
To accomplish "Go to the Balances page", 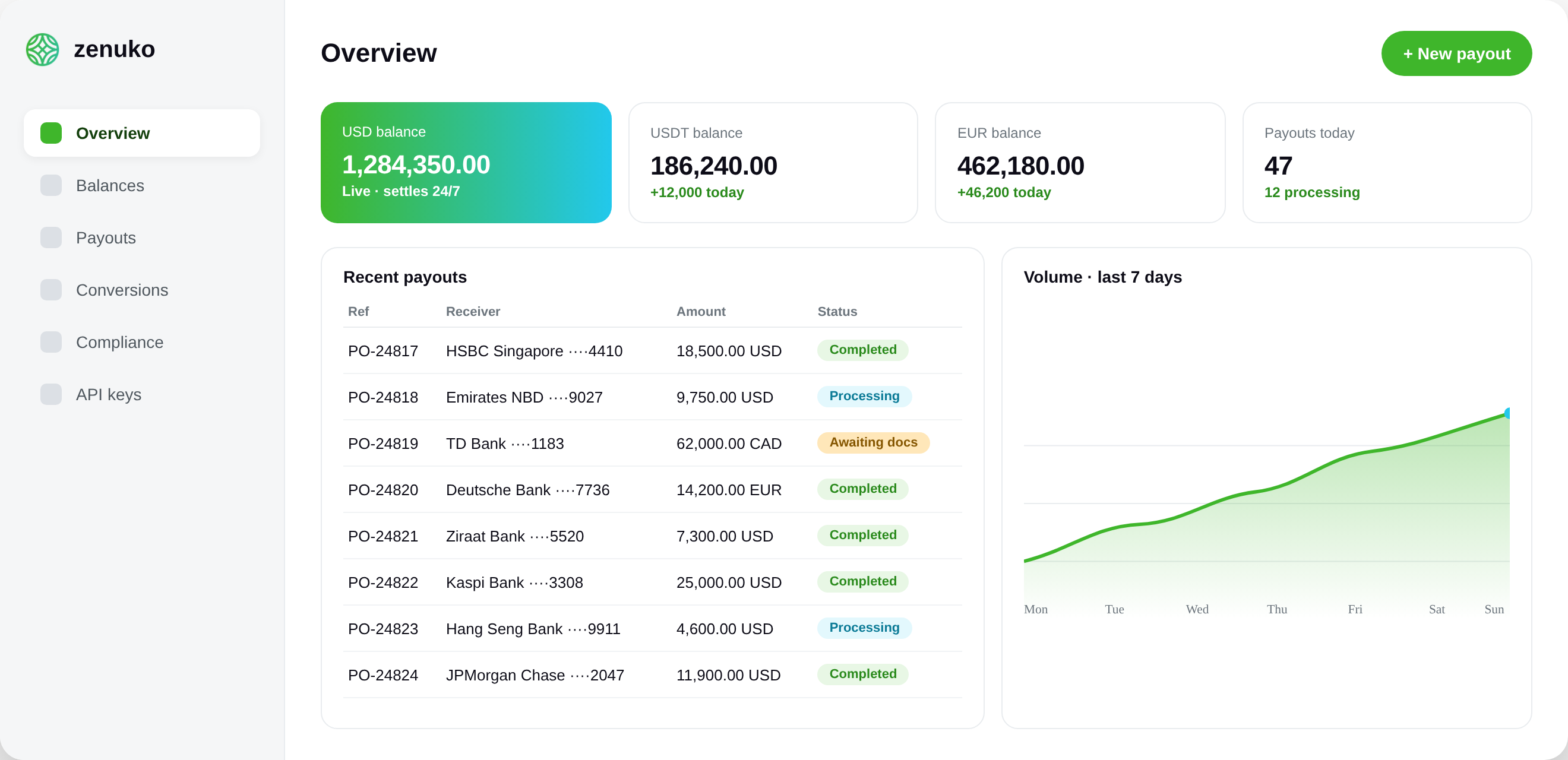I will click(142, 185).
